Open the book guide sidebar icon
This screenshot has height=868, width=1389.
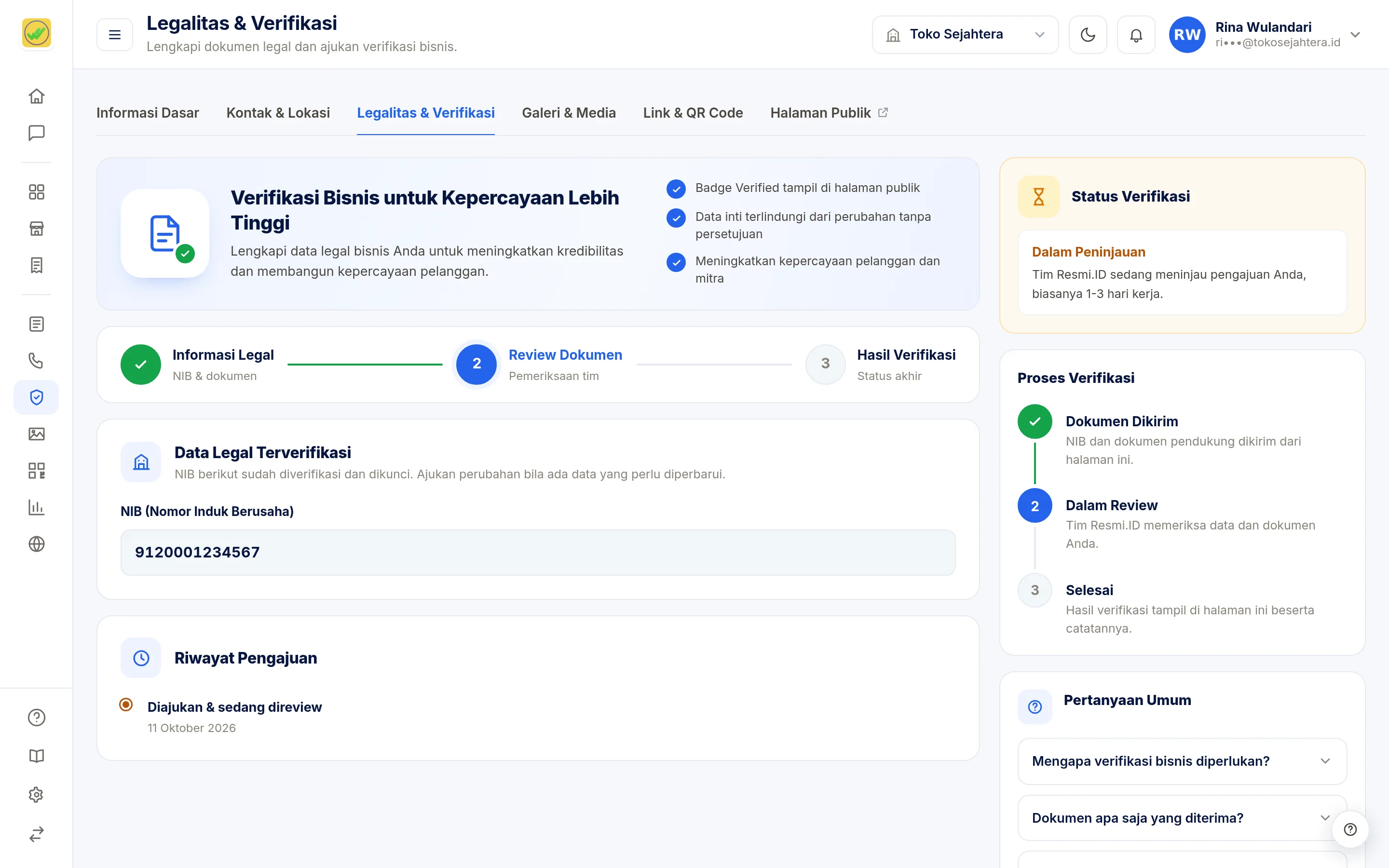click(36, 756)
